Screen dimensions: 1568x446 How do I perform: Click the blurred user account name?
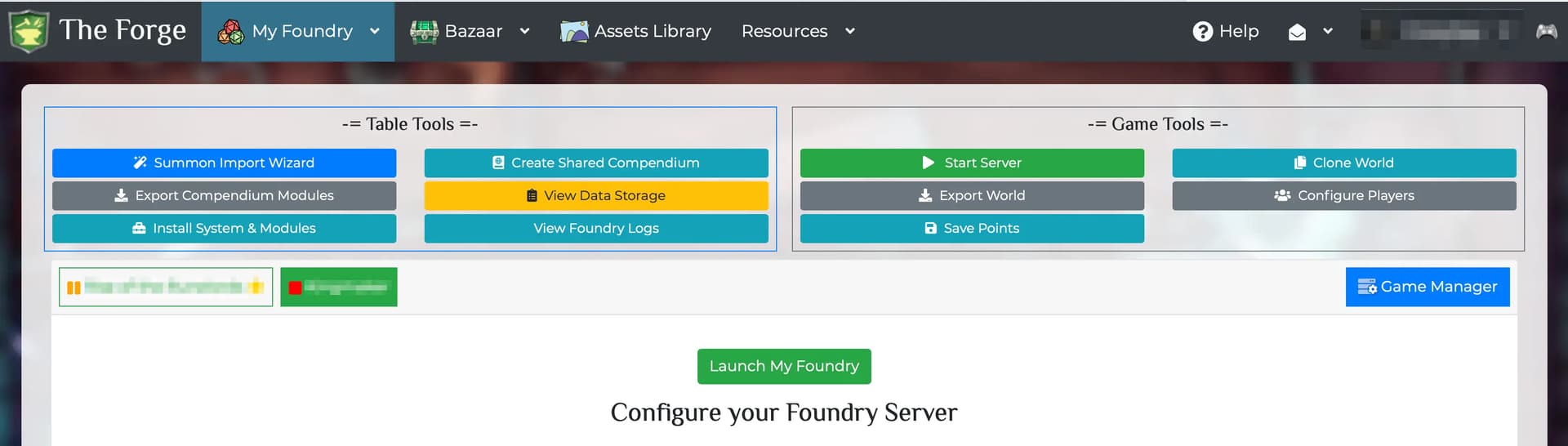pos(1441,31)
